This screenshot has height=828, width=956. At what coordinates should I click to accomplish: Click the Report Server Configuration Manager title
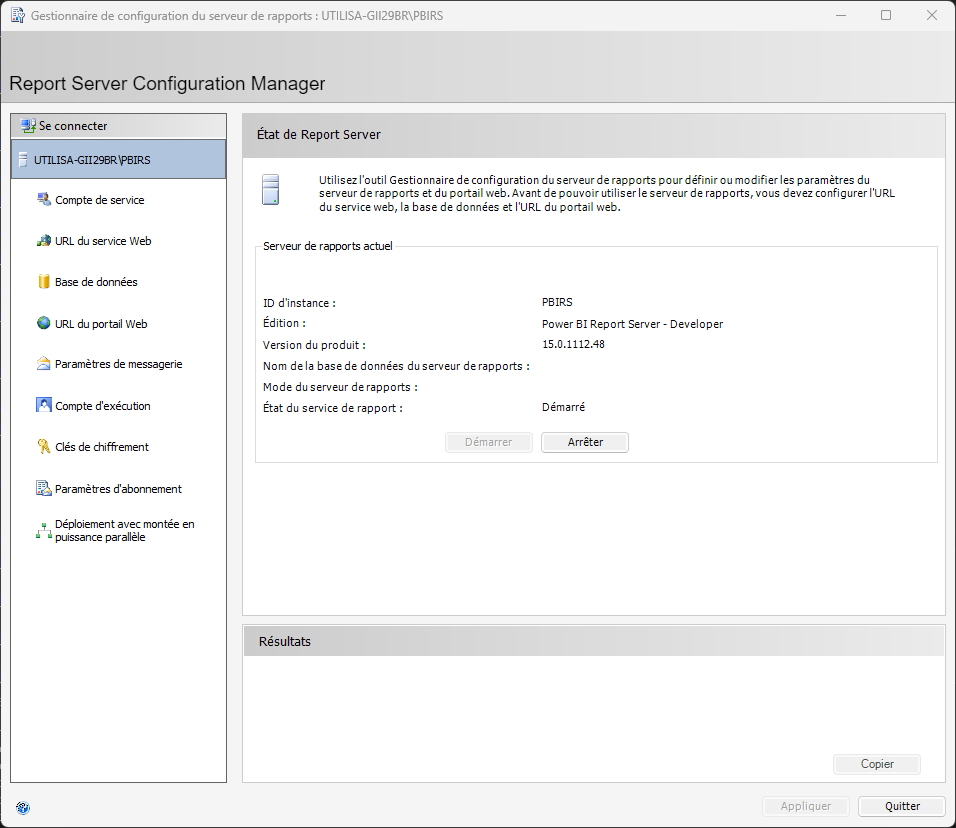pos(167,84)
